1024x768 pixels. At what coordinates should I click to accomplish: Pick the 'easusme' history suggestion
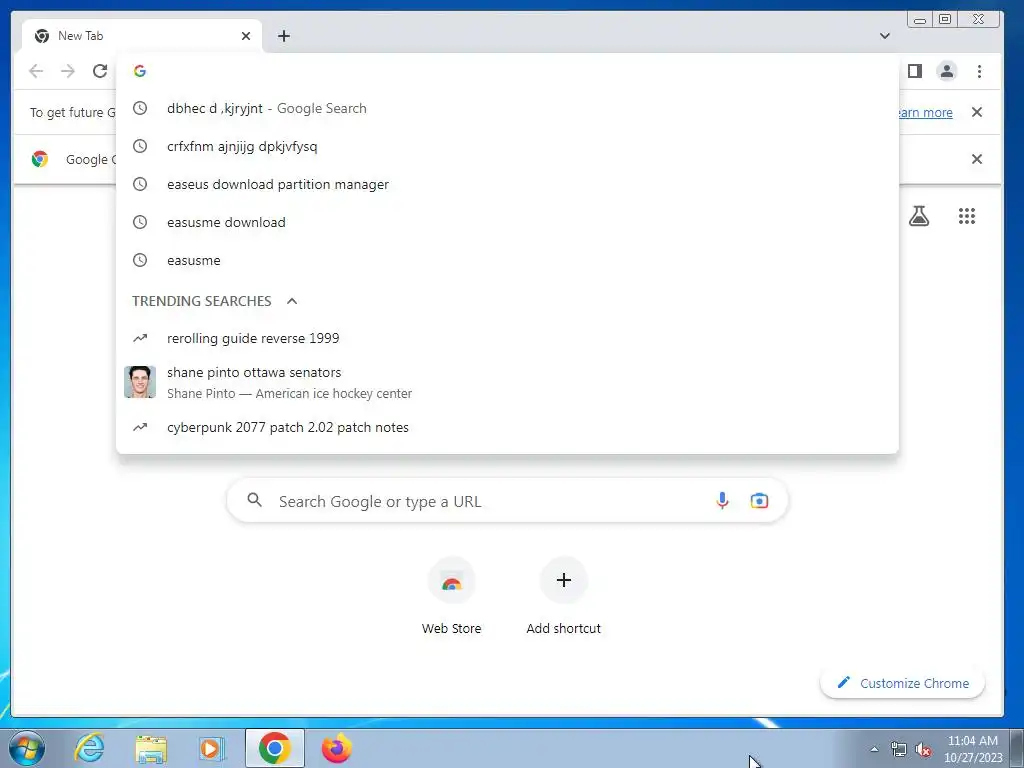tap(507, 260)
